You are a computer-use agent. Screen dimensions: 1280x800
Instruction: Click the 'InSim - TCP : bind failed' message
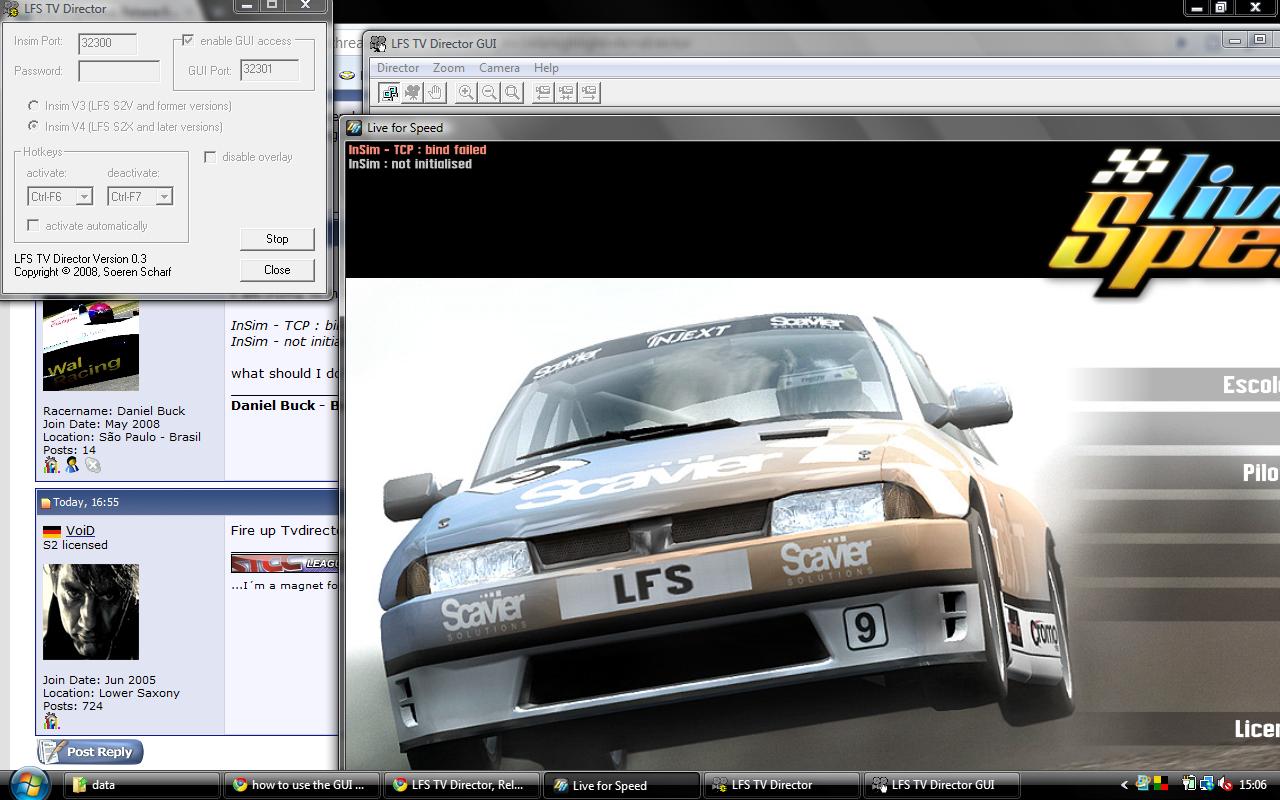(x=417, y=150)
